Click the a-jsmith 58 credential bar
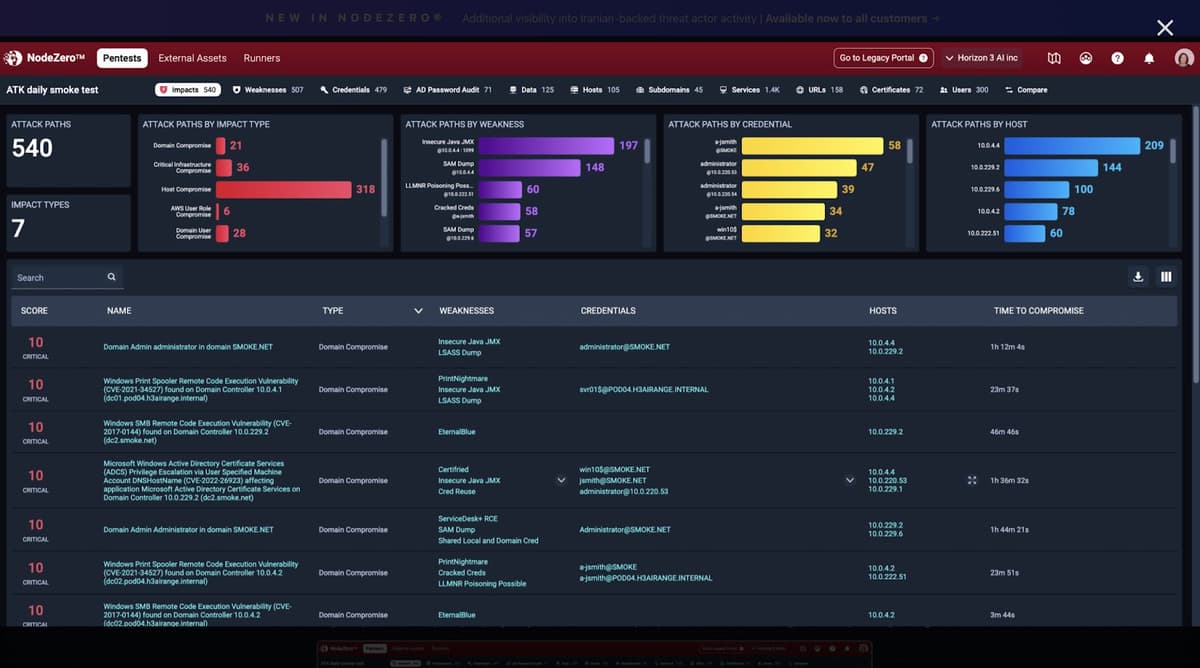 tap(812, 145)
